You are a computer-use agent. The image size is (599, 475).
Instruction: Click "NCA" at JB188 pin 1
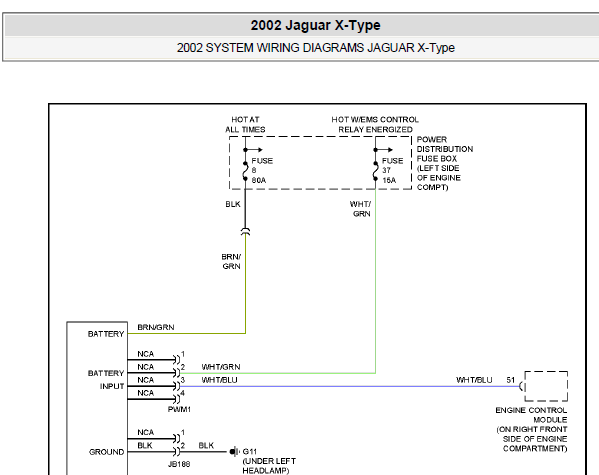[146, 433]
